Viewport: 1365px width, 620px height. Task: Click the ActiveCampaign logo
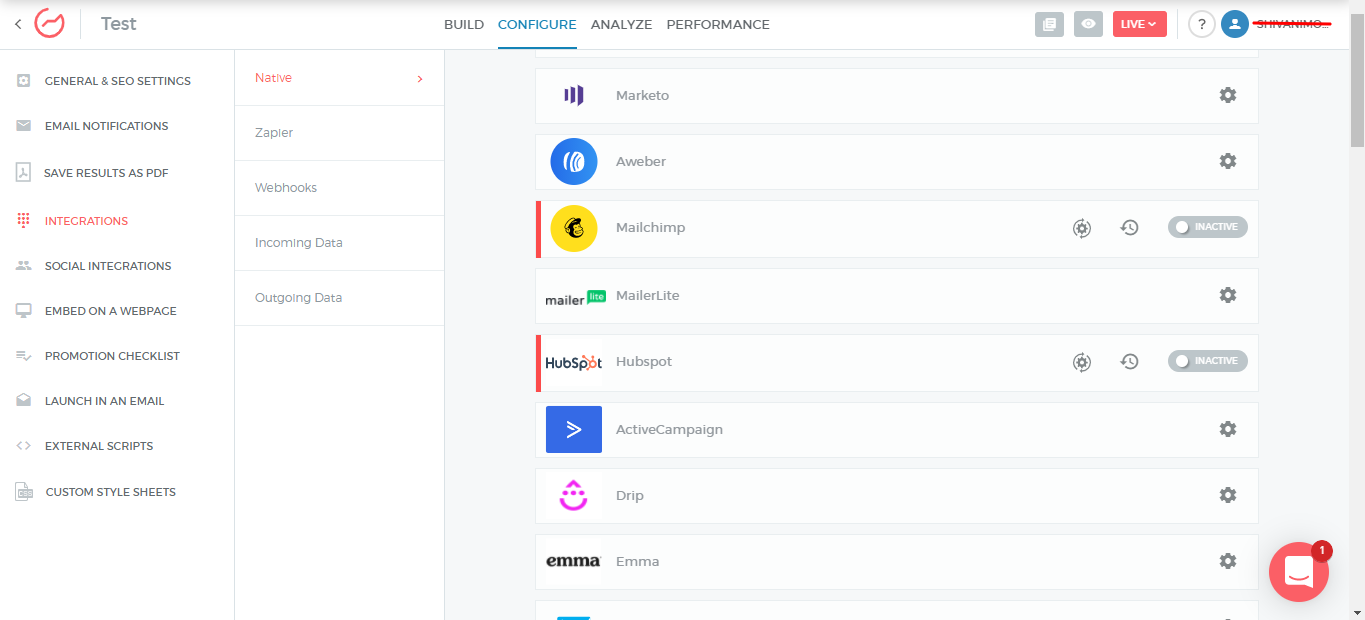click(574, 429)
